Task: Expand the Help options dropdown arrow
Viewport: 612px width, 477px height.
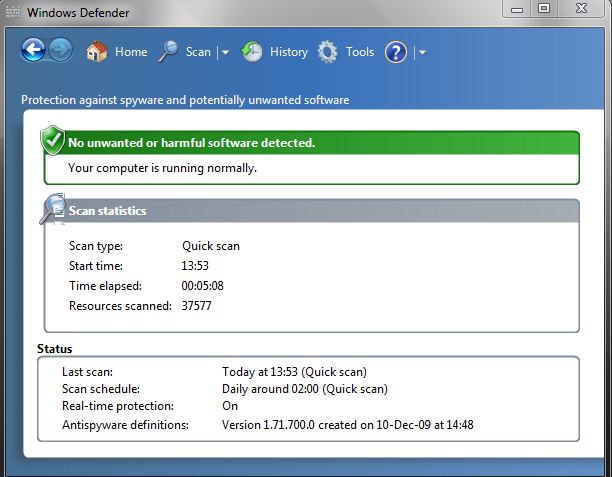Action: (422, 52)
